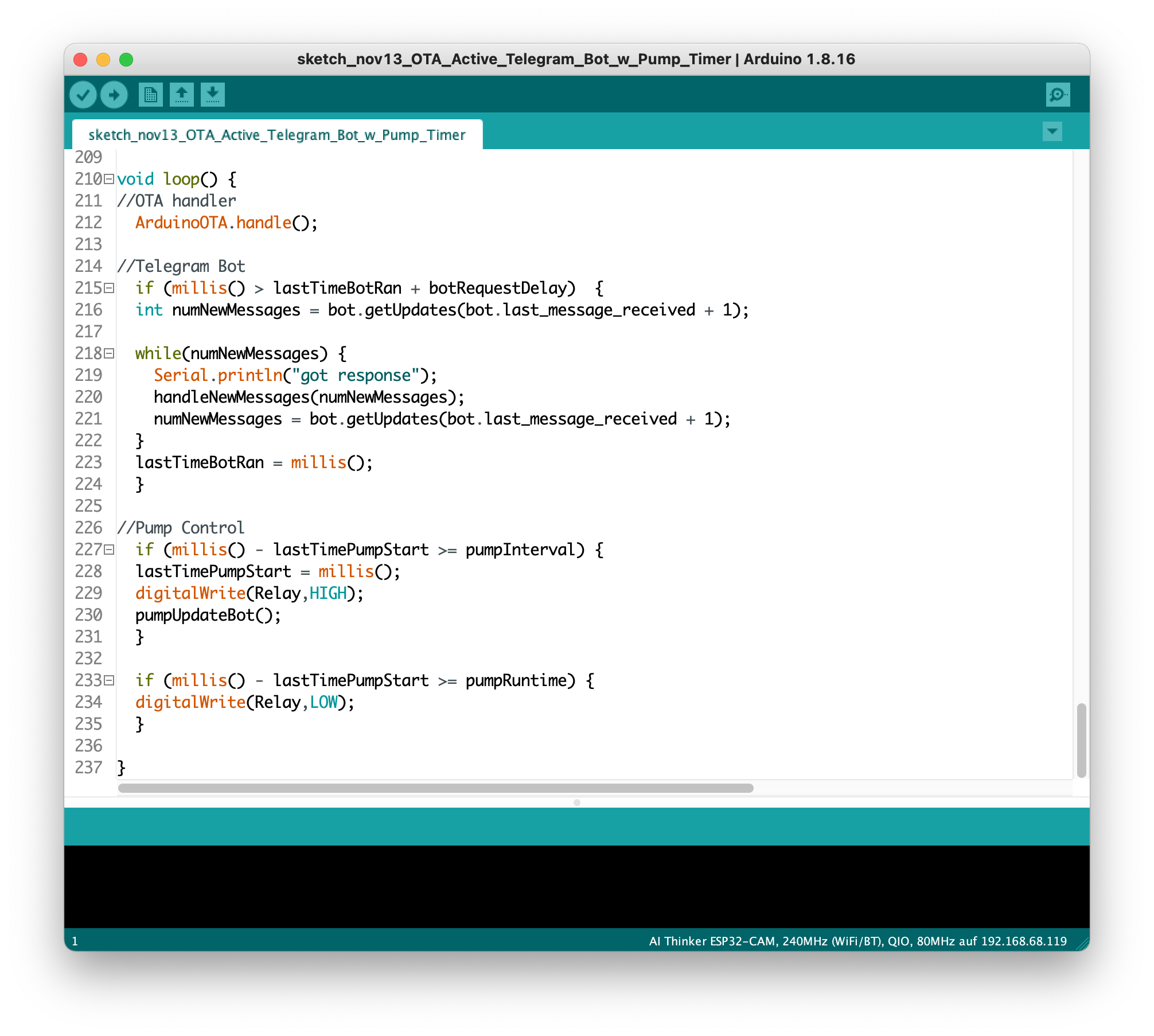
Task: Collapse the while loop at line 218
Action: click(x=109, y=353)
